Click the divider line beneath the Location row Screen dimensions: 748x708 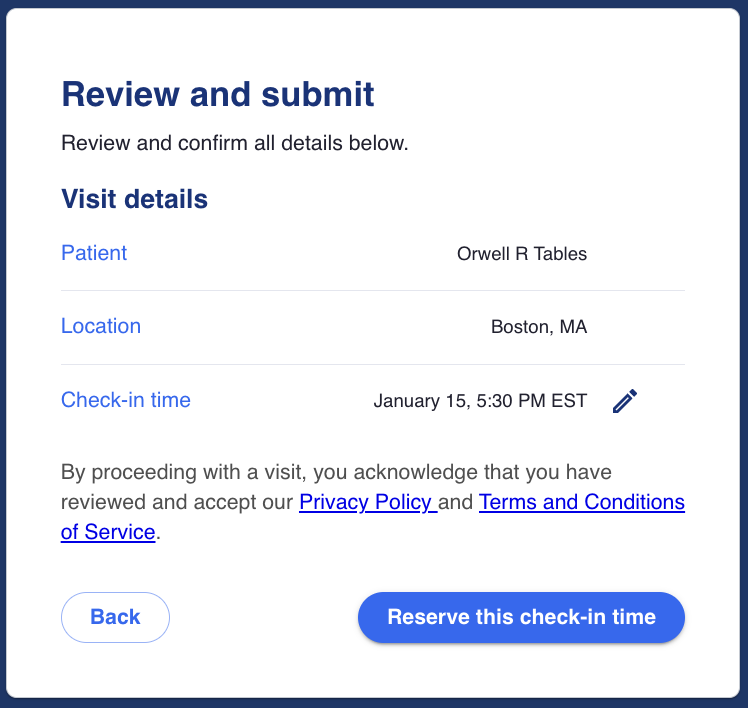373,364
